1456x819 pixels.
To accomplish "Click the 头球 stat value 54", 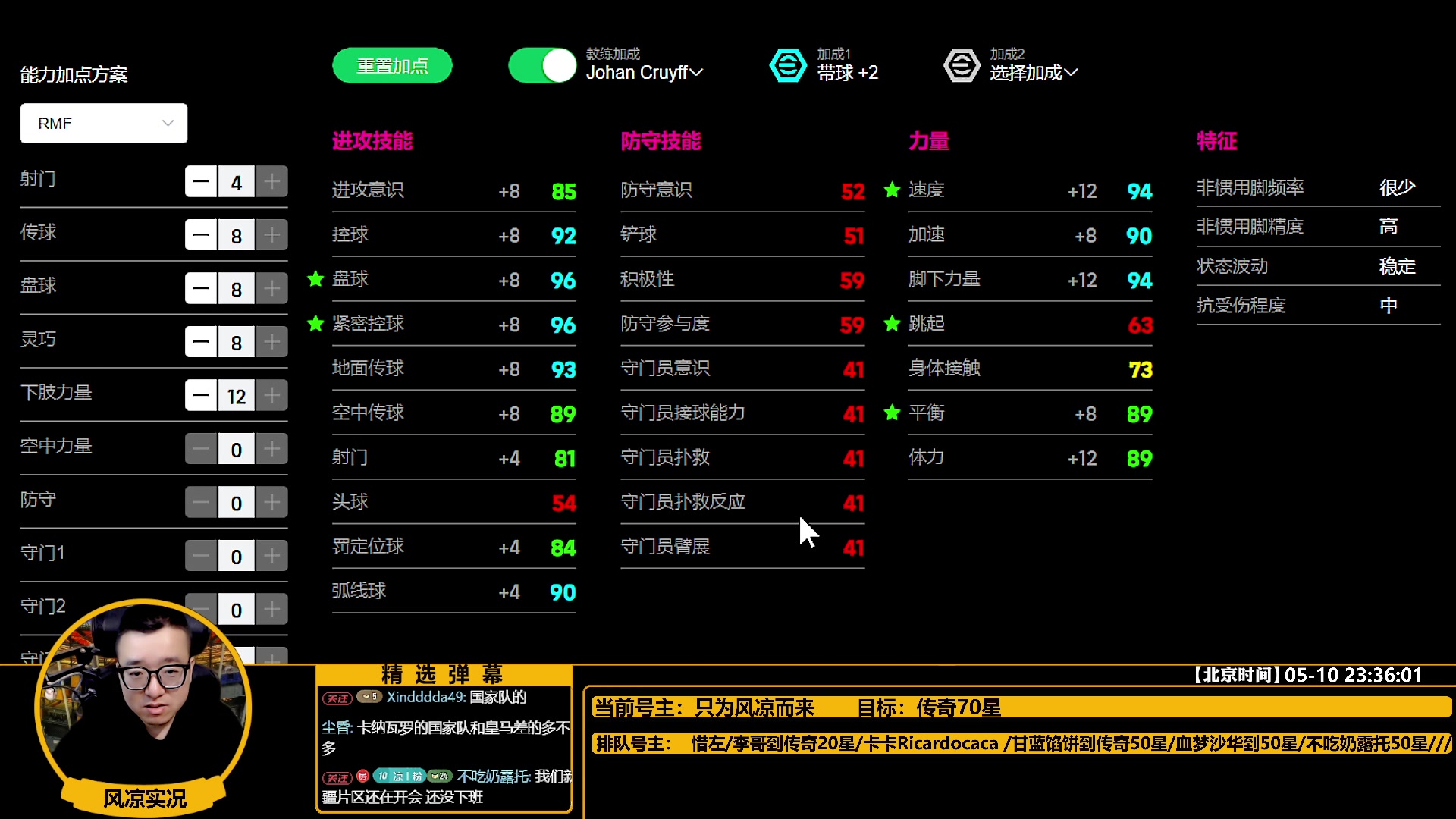I will 563,503.
